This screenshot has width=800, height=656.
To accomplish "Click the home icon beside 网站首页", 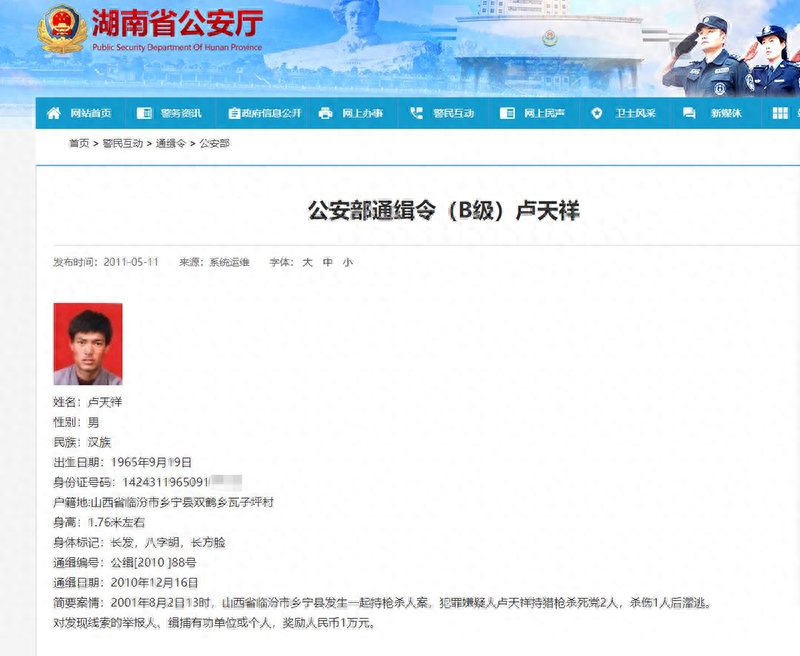I will (53, 113).
